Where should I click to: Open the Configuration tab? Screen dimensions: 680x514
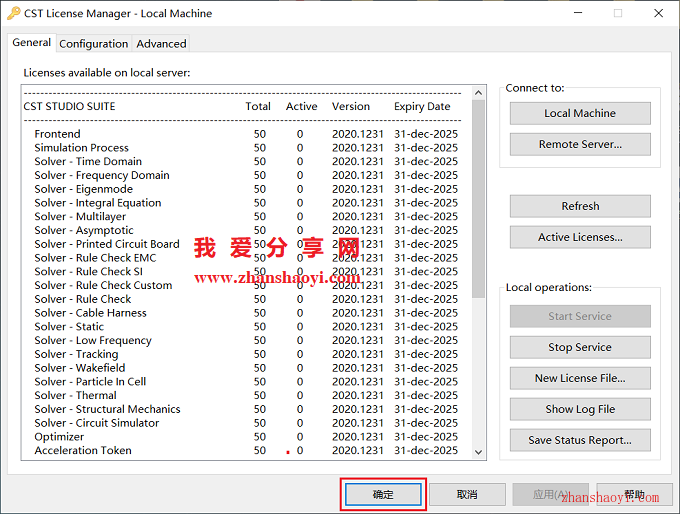click(94, 44)
